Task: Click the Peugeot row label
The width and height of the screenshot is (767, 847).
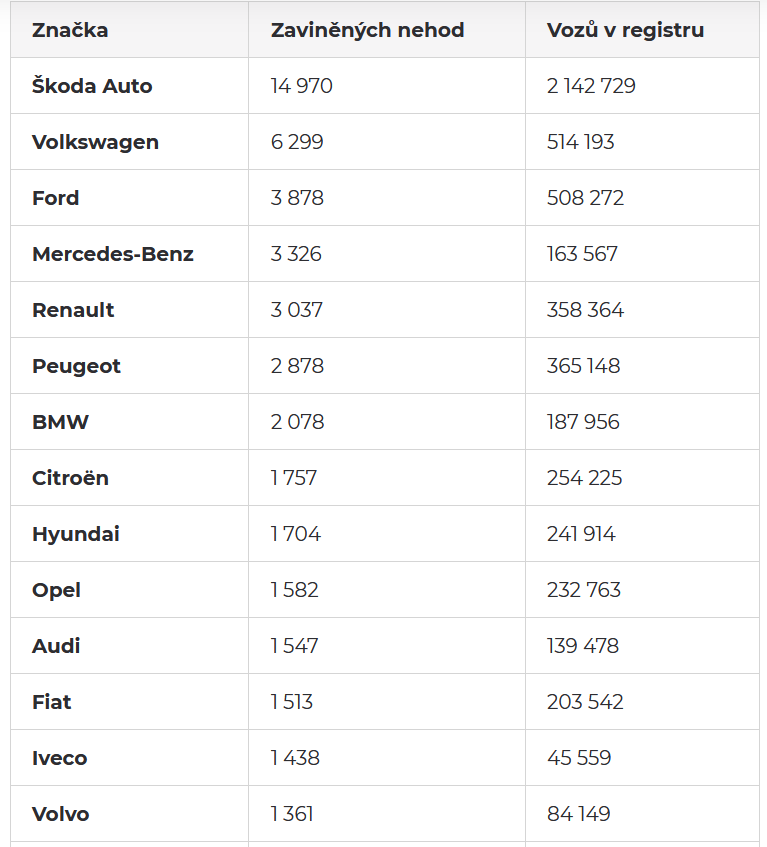Action: pos(76,366)
